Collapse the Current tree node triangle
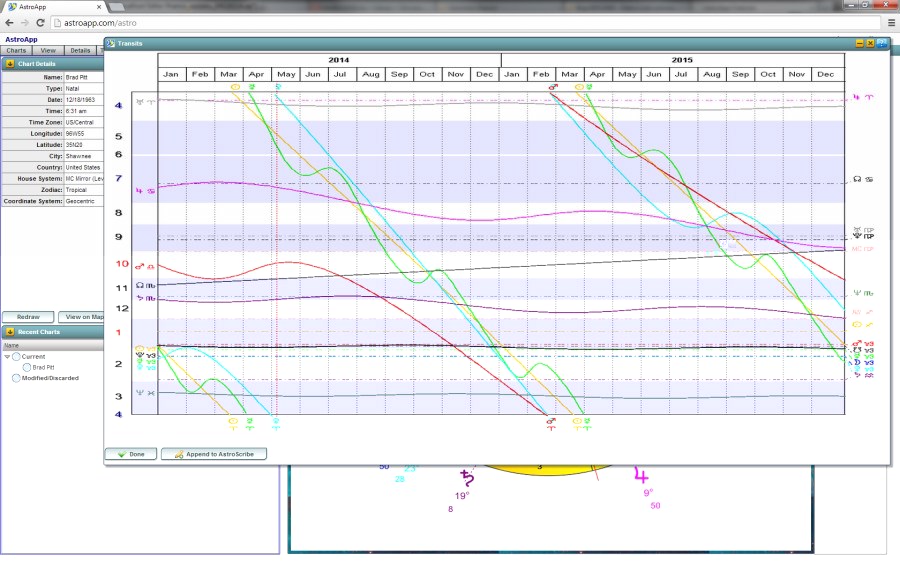The image size is (900, 563). (x=7, y=357)
